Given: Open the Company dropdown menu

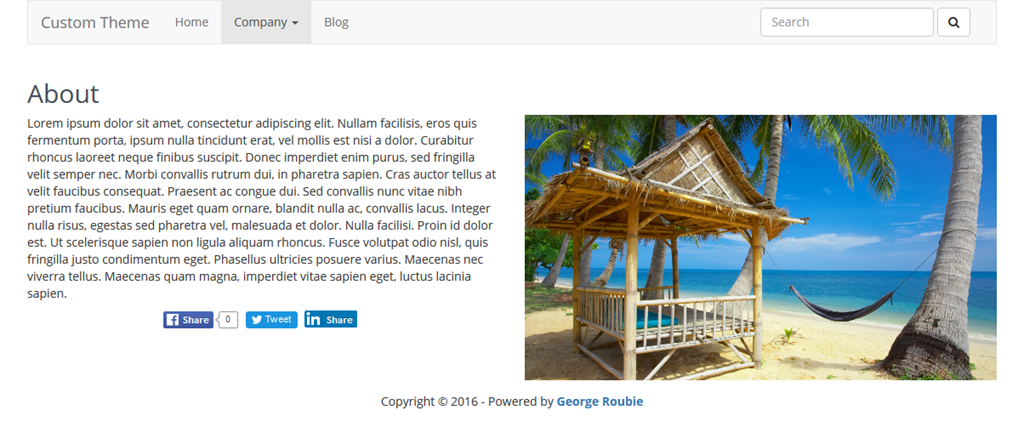Looking at the screenshot, I should (x=266, y=22).
